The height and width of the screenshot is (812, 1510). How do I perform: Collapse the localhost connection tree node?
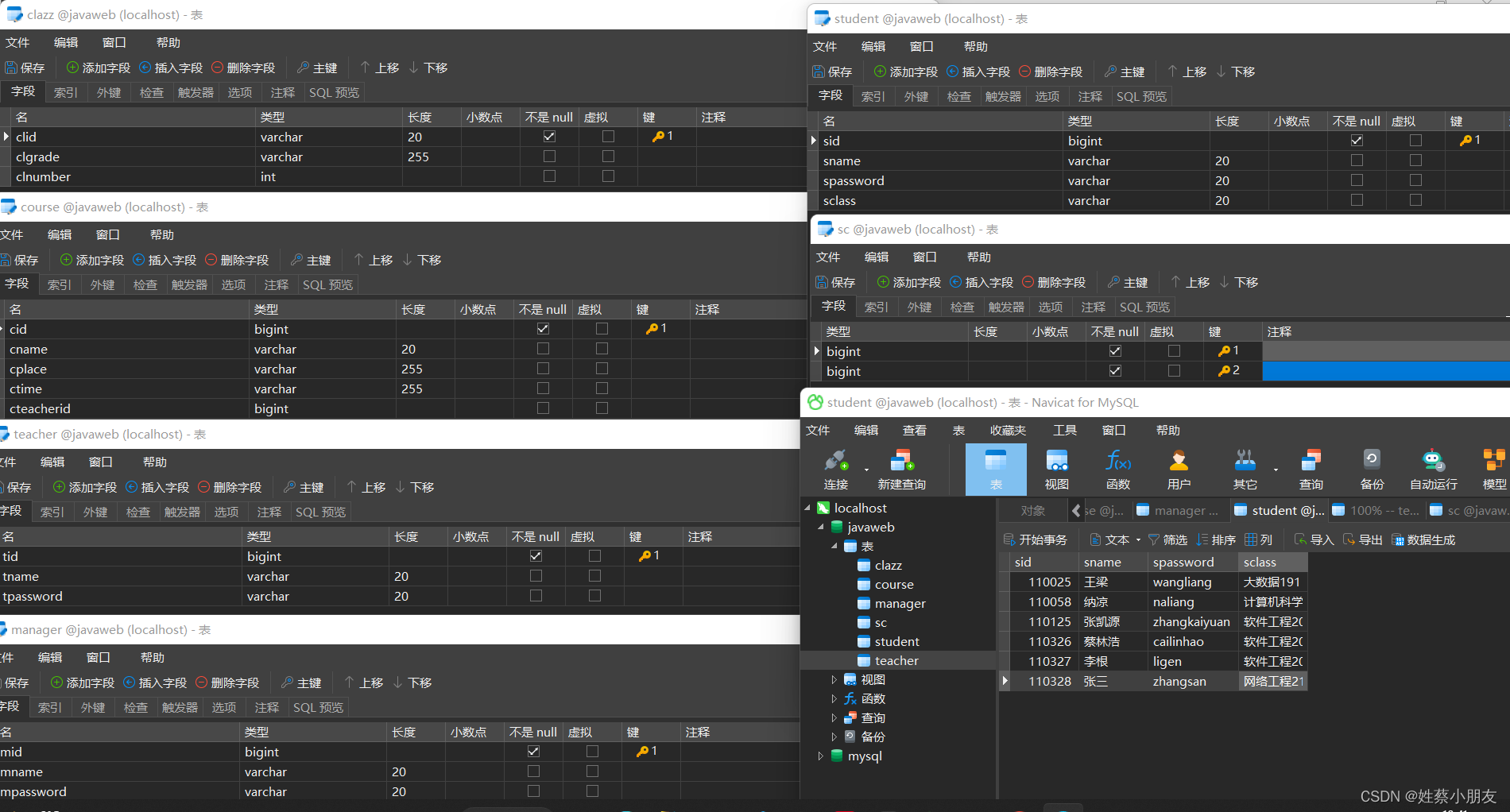click(807, 508)
